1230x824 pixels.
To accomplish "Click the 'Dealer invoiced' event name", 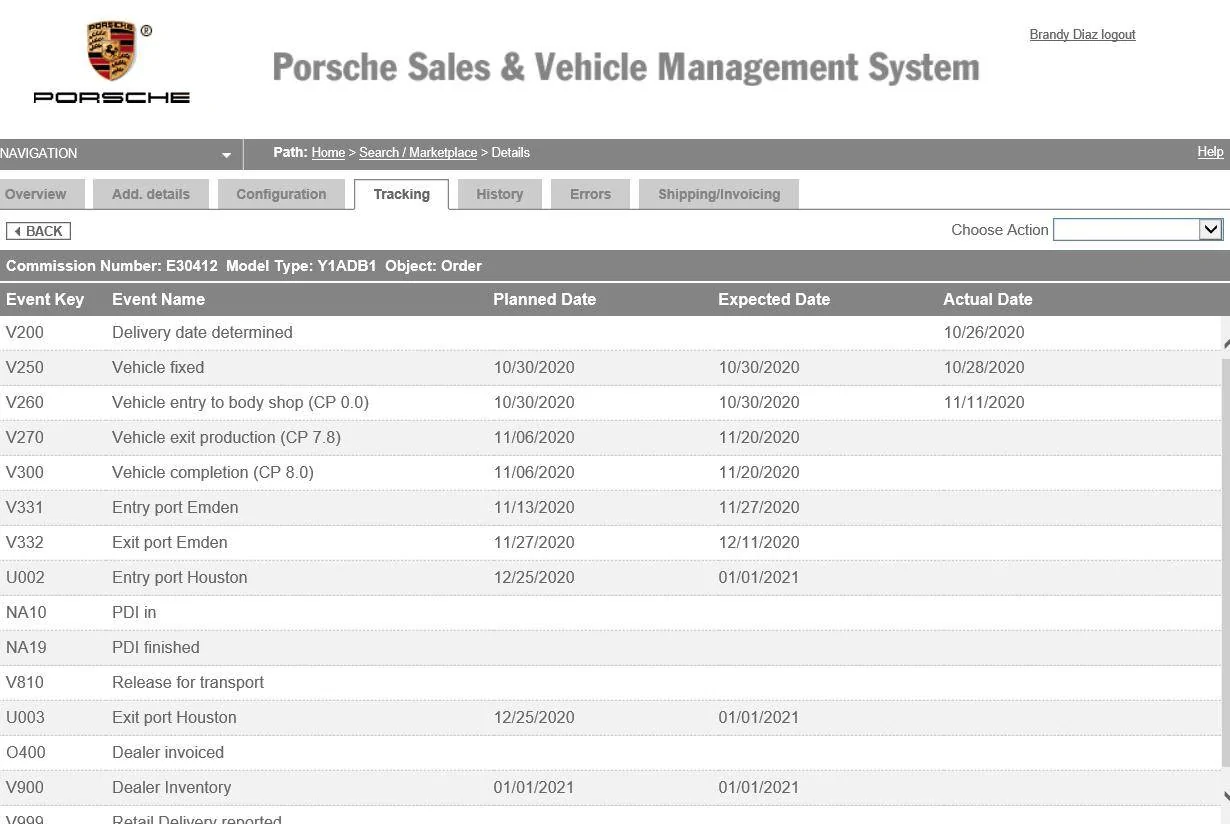I will (168, 752).
